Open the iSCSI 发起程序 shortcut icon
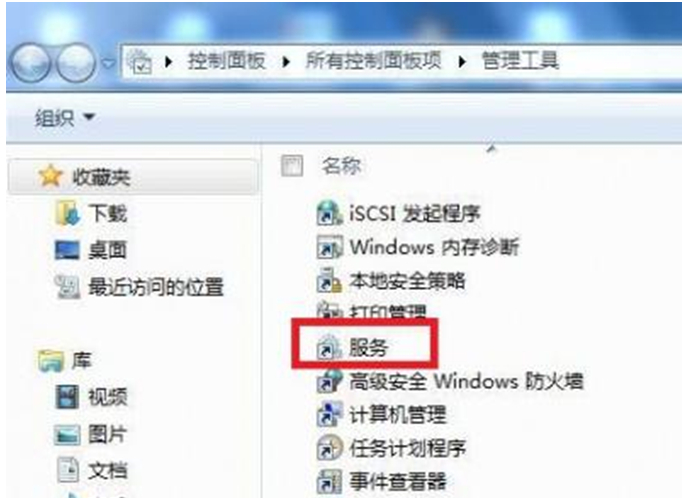The width and height of the screenshot is (682, 498). click(x=329, y=213)
